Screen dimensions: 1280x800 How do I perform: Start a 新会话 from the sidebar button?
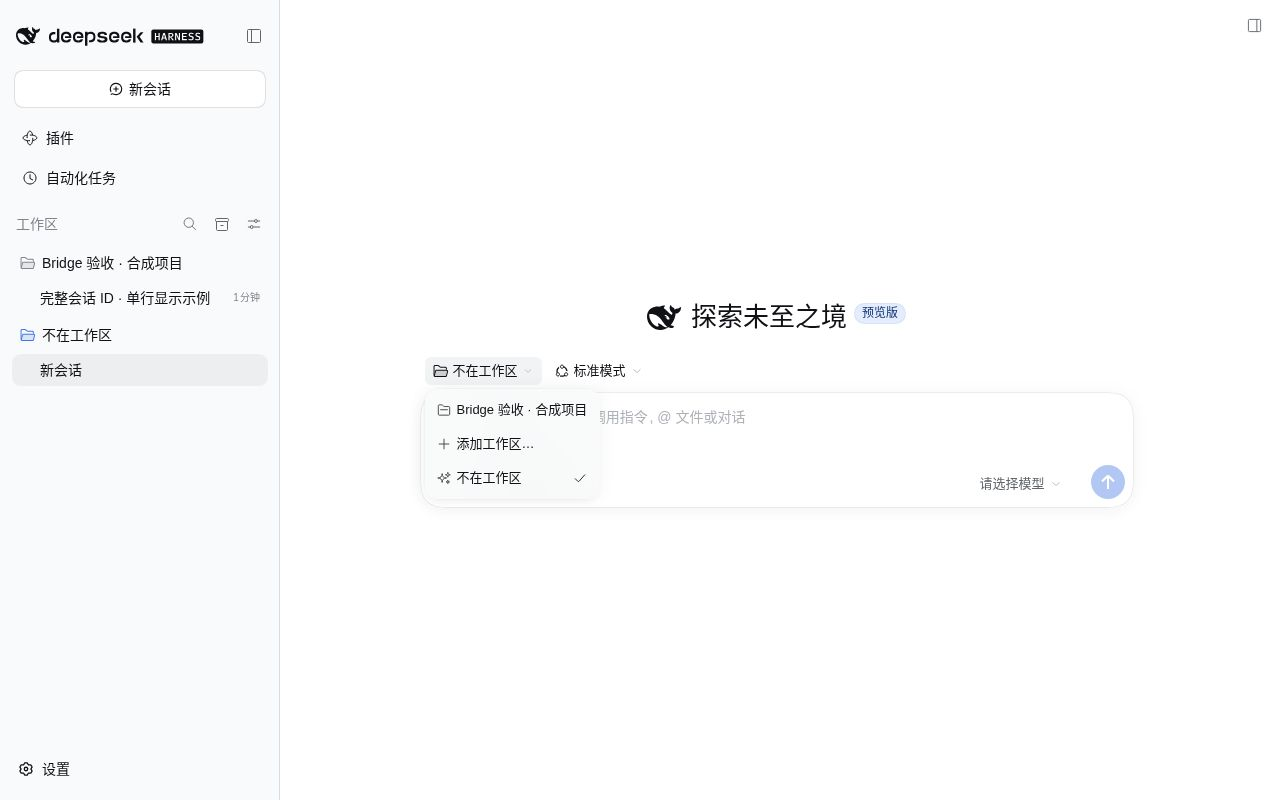[140, 89]
